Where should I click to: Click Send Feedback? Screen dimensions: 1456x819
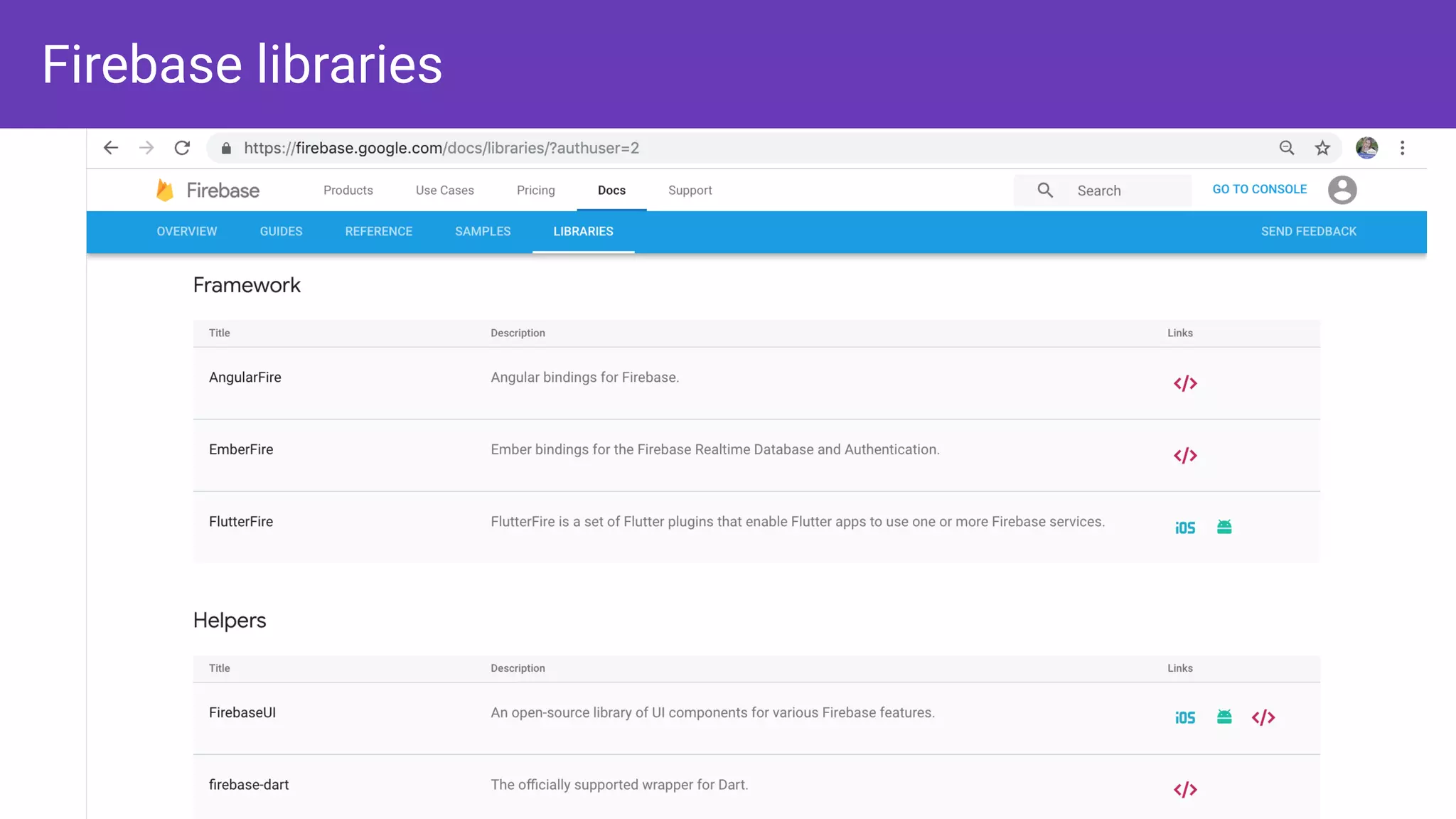click(1309, 232)
